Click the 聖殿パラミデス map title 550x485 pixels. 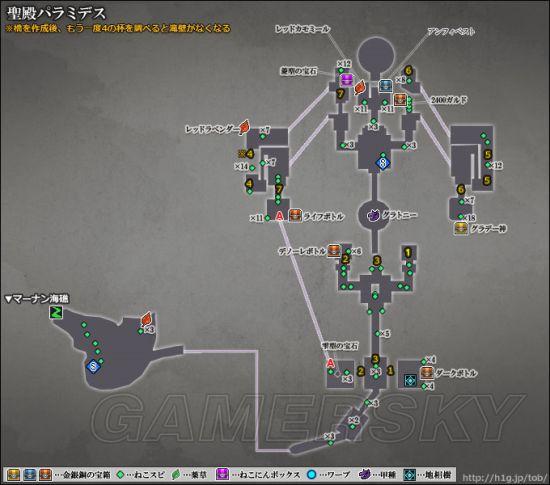pyautogui.click(x=56, y=13)
